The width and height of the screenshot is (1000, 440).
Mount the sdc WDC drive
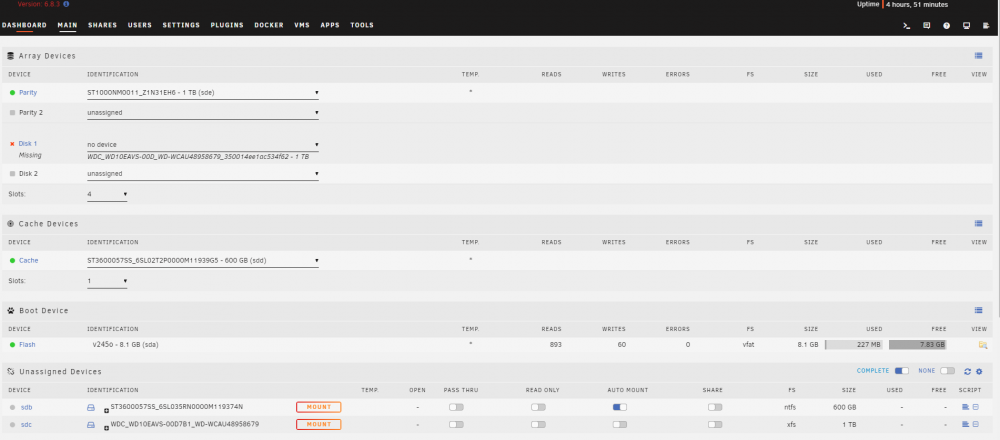coord(318,424)
